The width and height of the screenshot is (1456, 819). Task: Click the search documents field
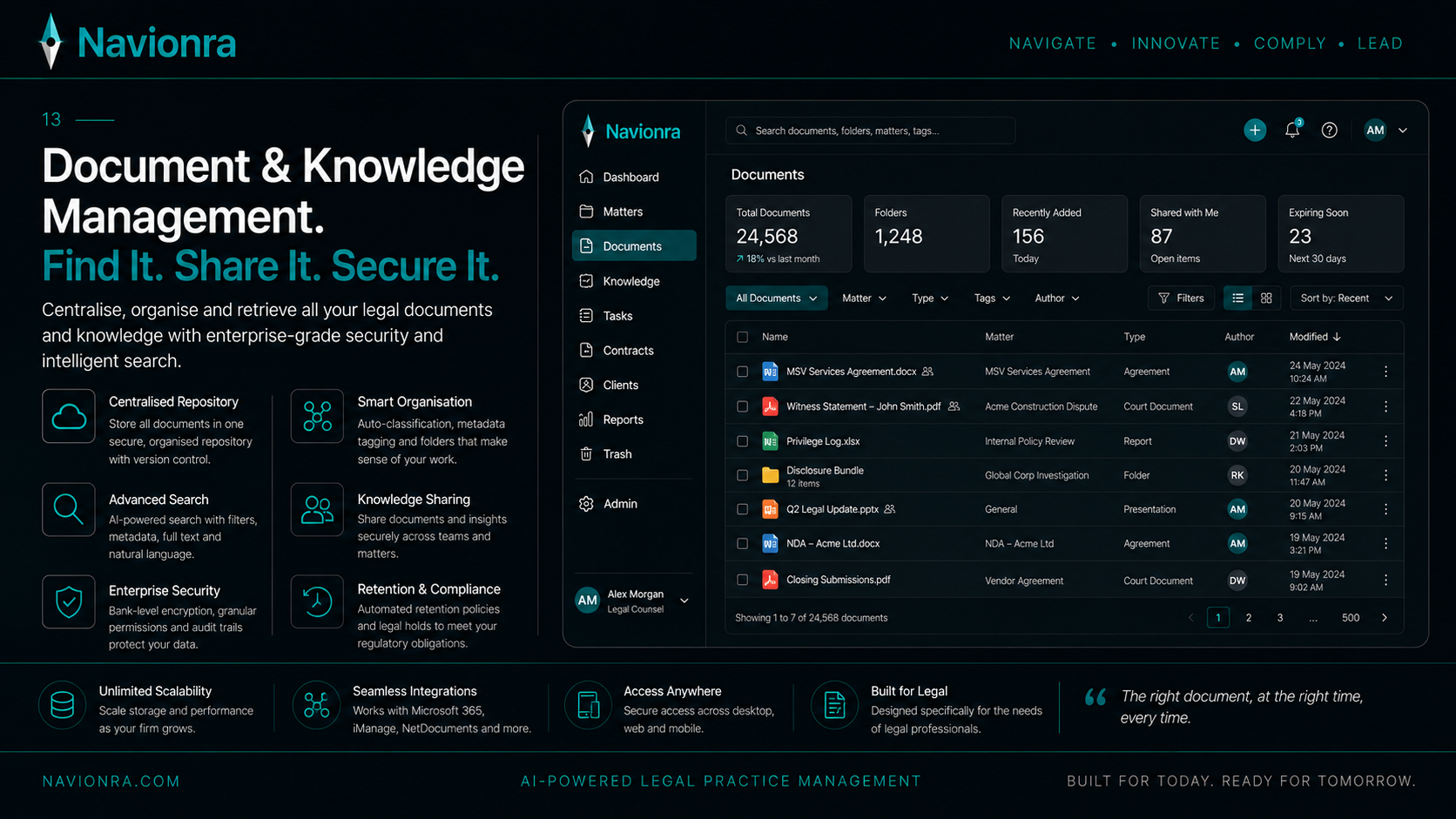pos(870,131)
